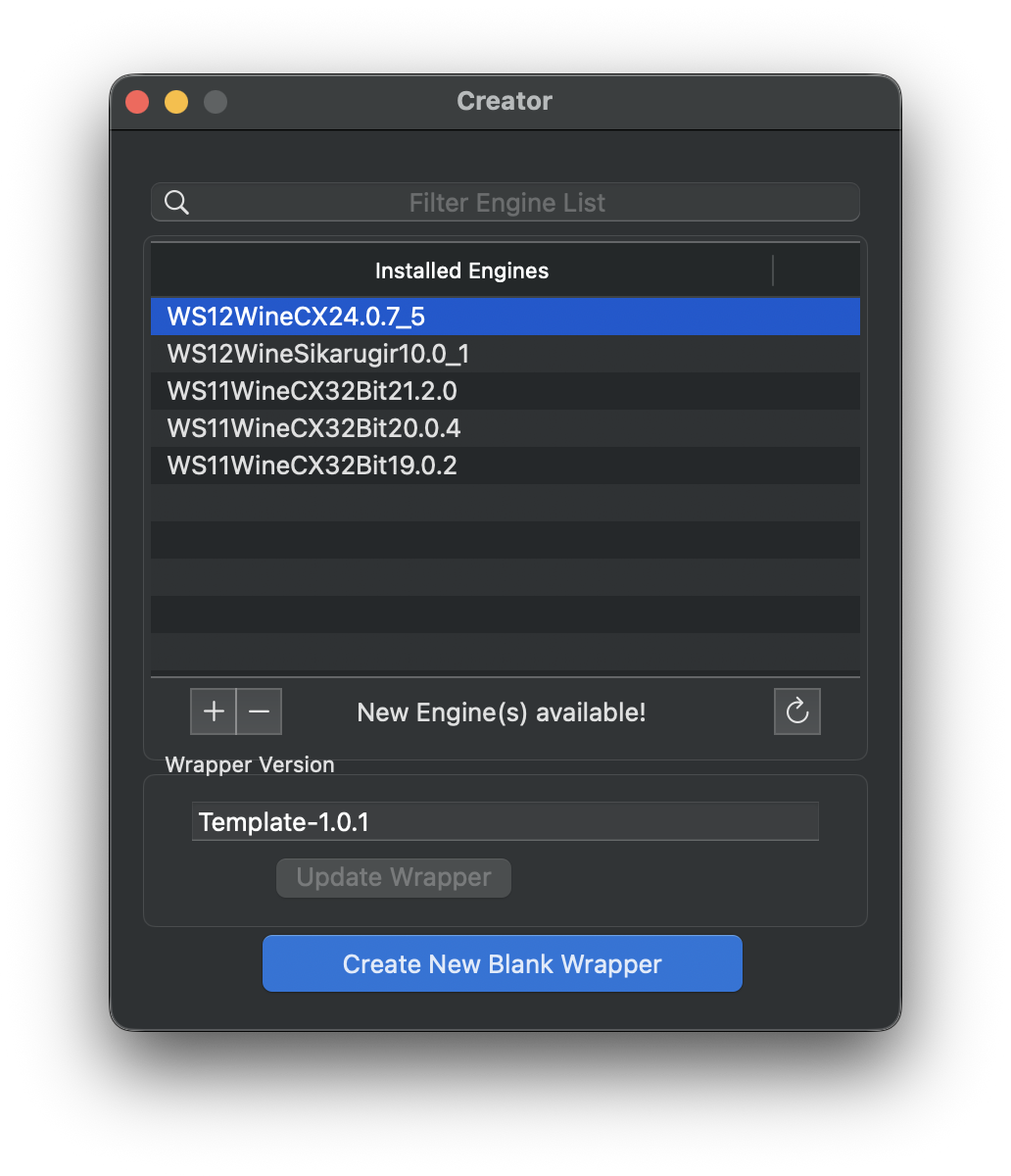Click the magnifying glass search icon
This screenshot has width=1011, height=1176.
pos(176,203)
